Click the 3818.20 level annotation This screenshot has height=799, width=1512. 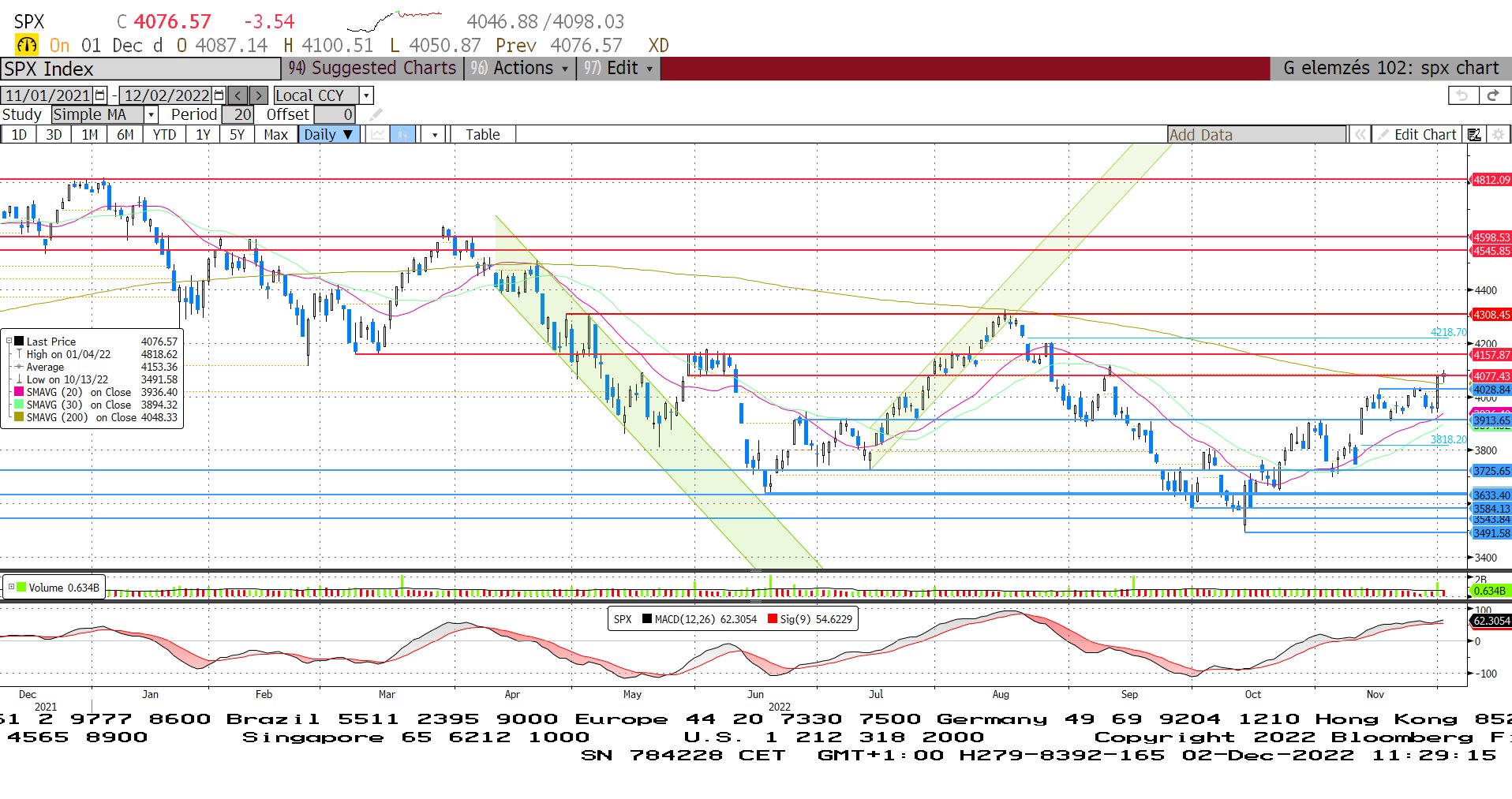click(1448, 439)
